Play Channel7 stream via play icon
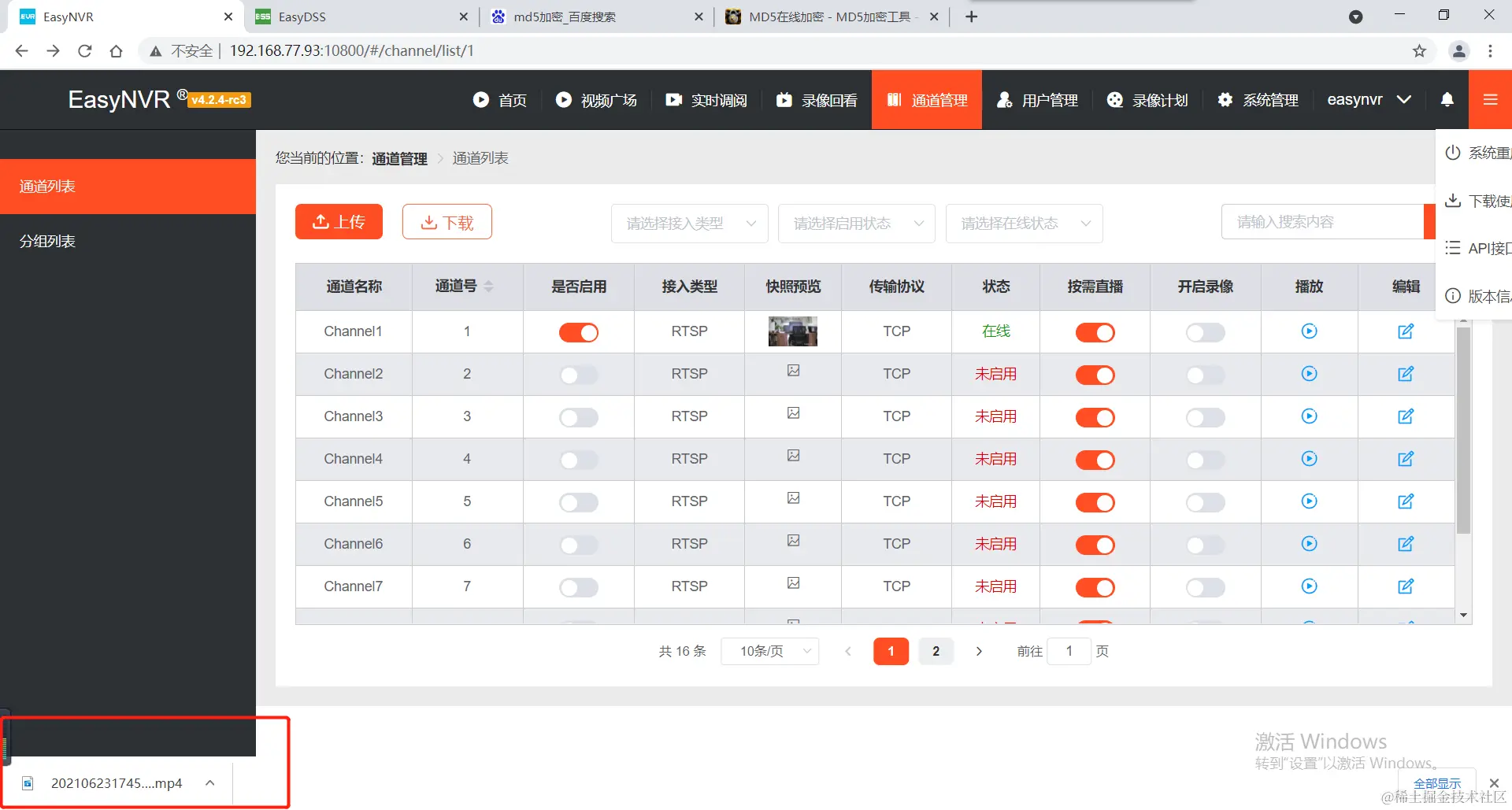1512x810 pixels. [x=1309, y=586]
